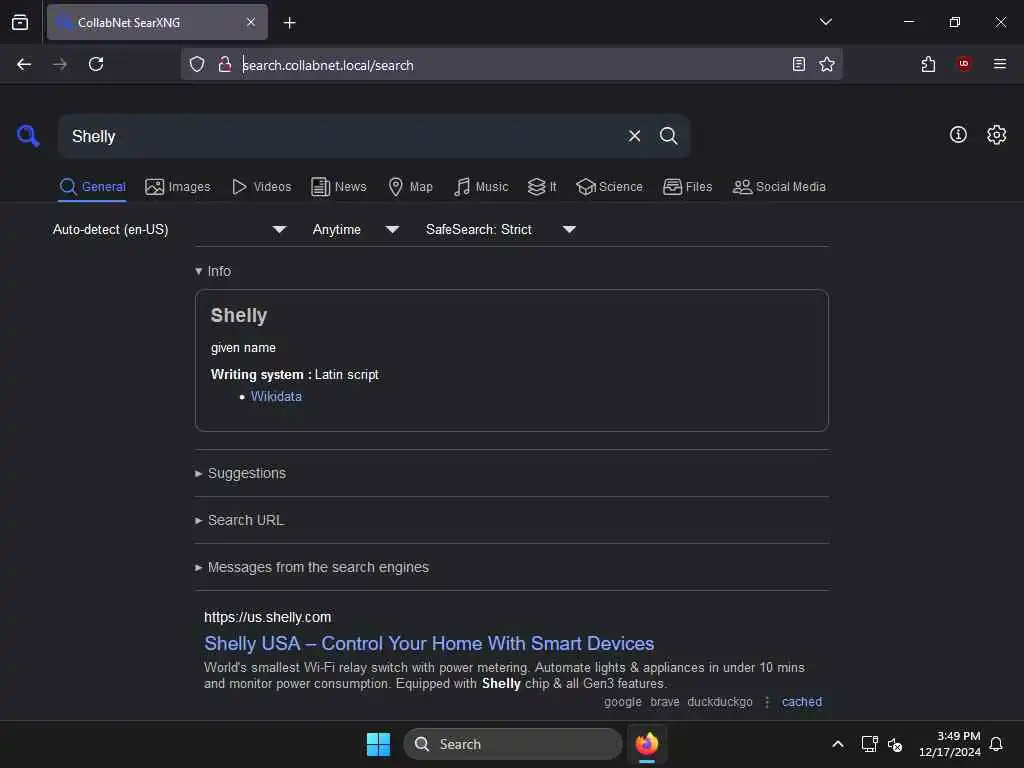Switch to General search category

(92, 187)
